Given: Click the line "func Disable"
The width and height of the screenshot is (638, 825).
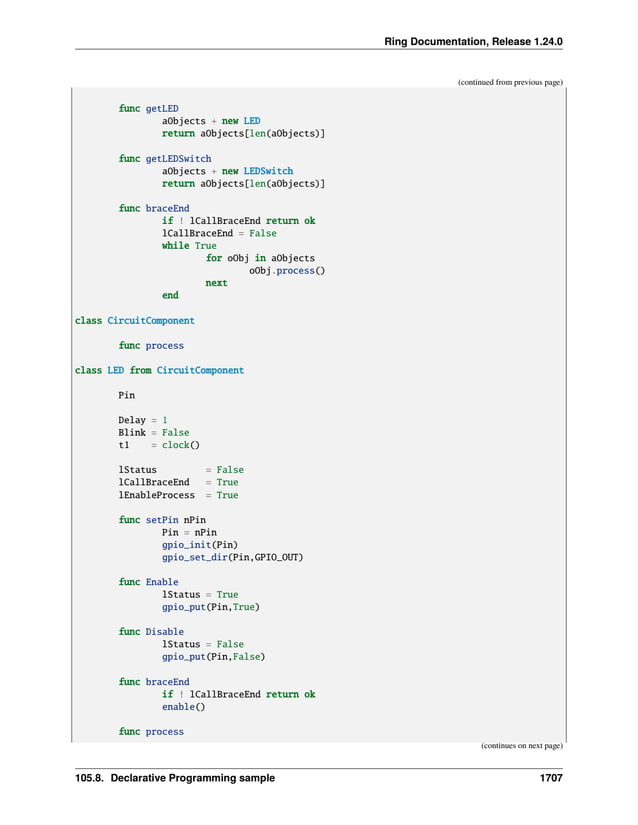Looking at the screenshot, I should [151, 632].
